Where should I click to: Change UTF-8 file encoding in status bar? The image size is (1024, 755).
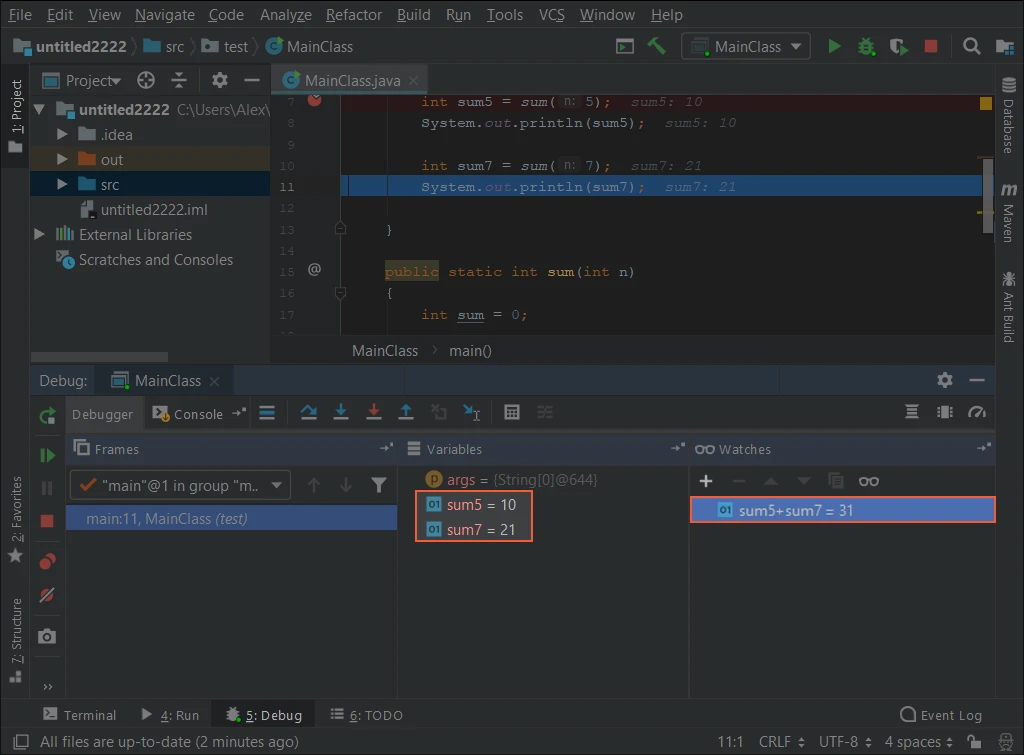844,742
